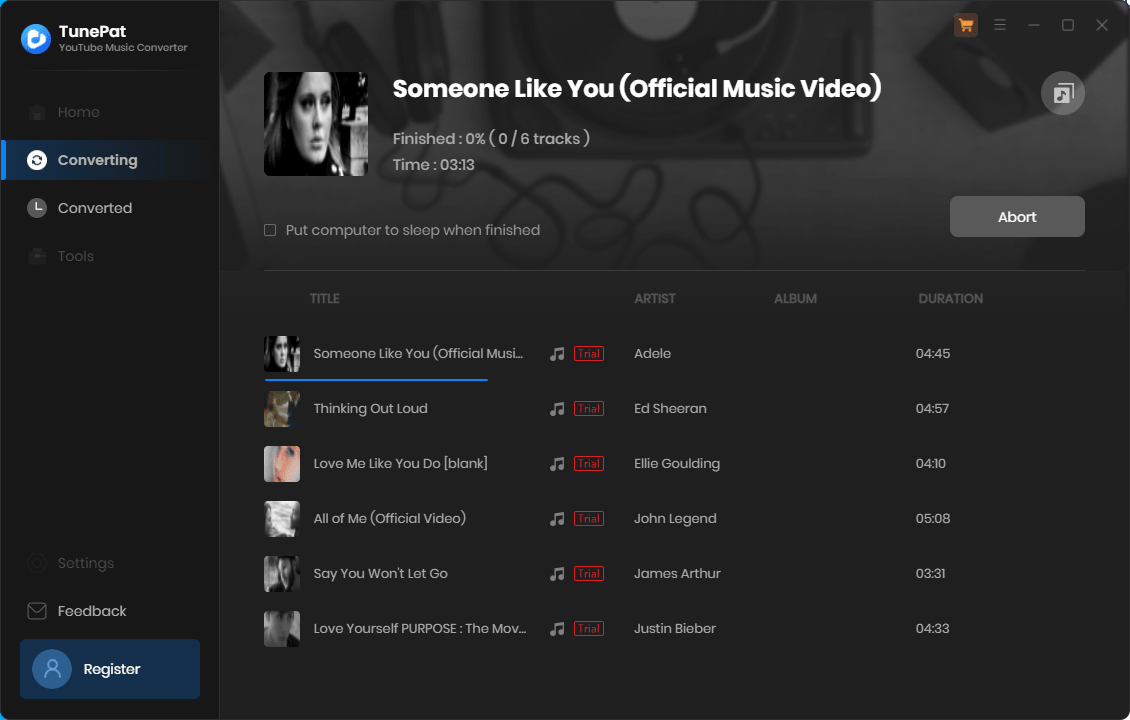Screen dimensions: 1130x720
Task: Click the TunePat logo icon
Action: pos(36,39)
